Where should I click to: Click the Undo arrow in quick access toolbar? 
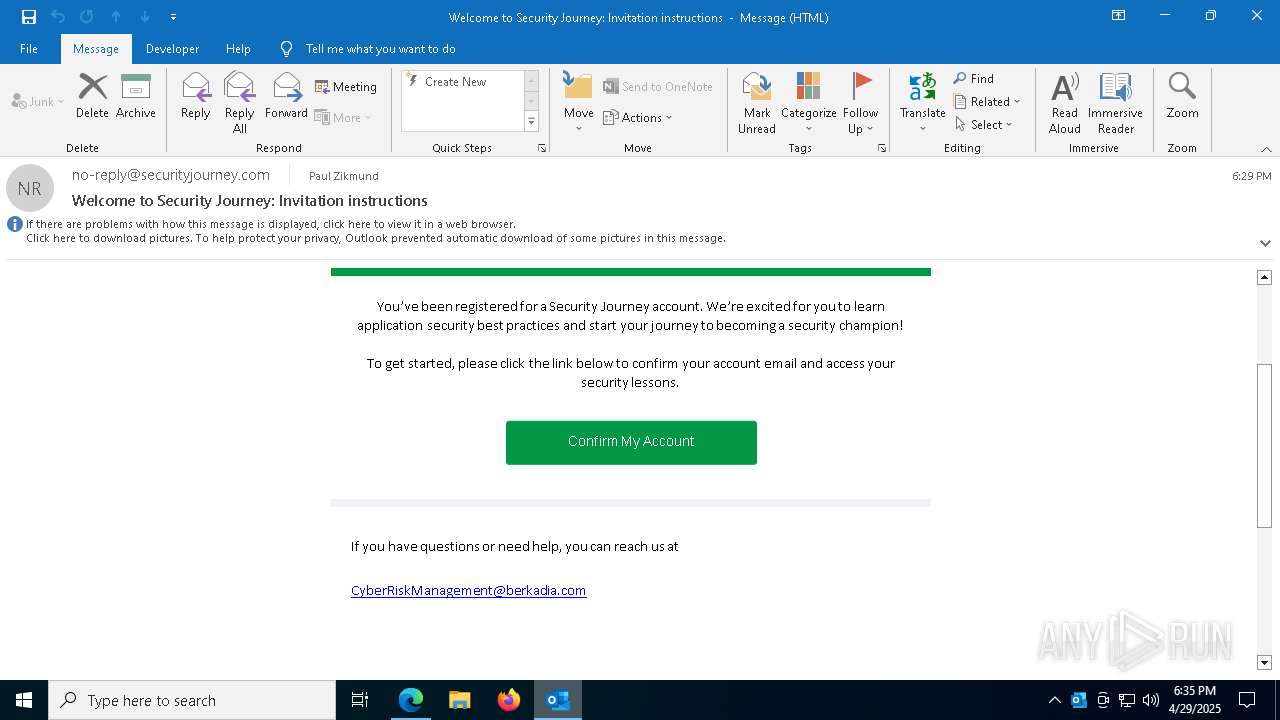pos(58,17)
